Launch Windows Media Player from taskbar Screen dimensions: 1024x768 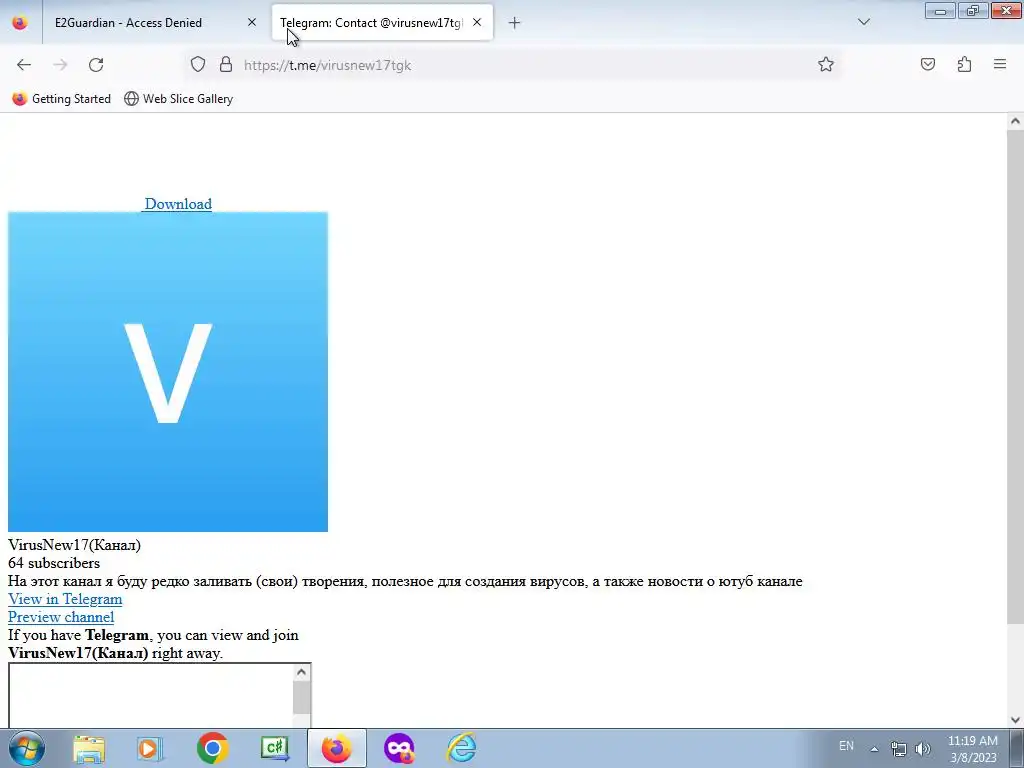[150, 748]
